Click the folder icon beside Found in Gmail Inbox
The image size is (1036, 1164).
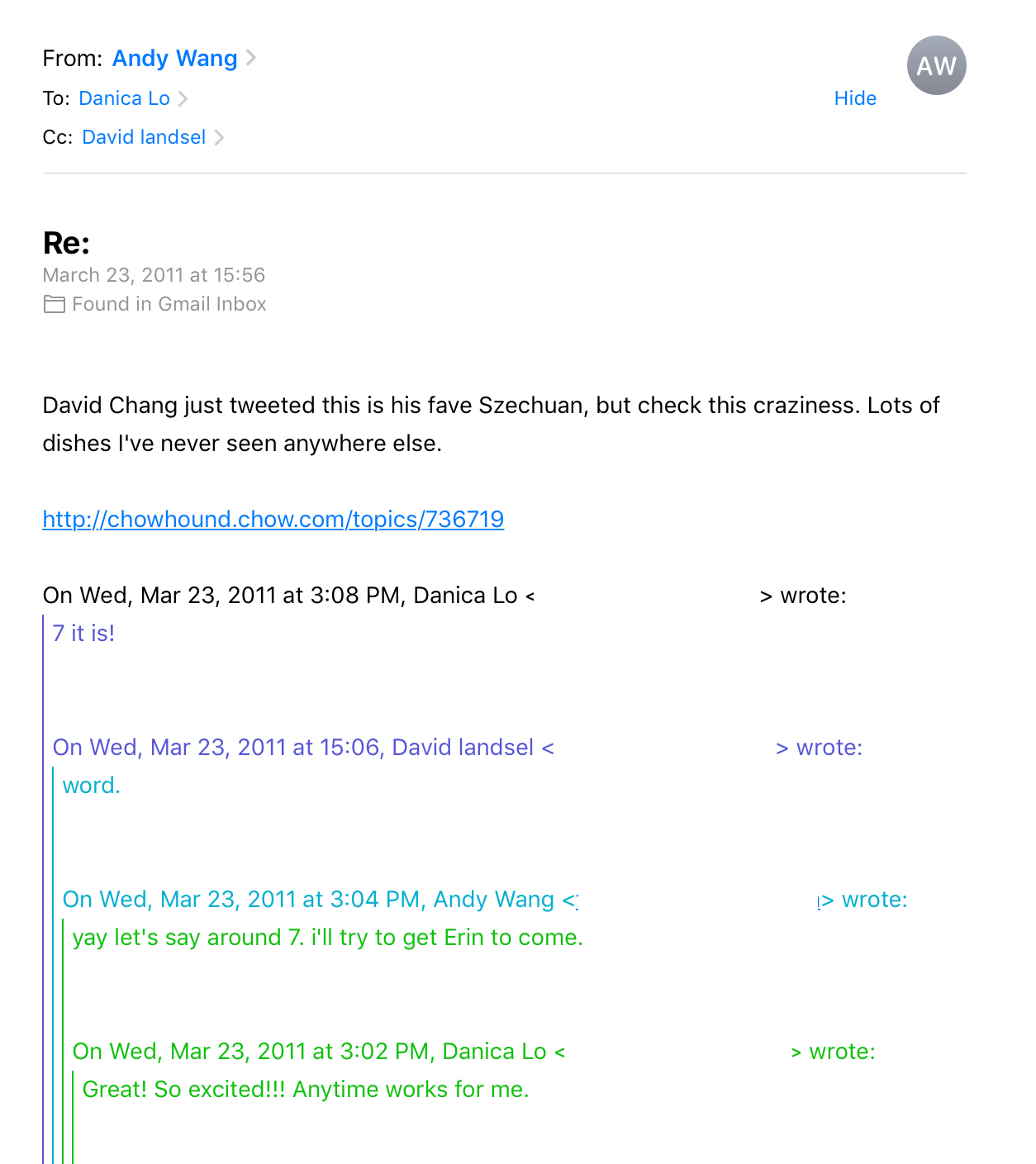point(54,304)
